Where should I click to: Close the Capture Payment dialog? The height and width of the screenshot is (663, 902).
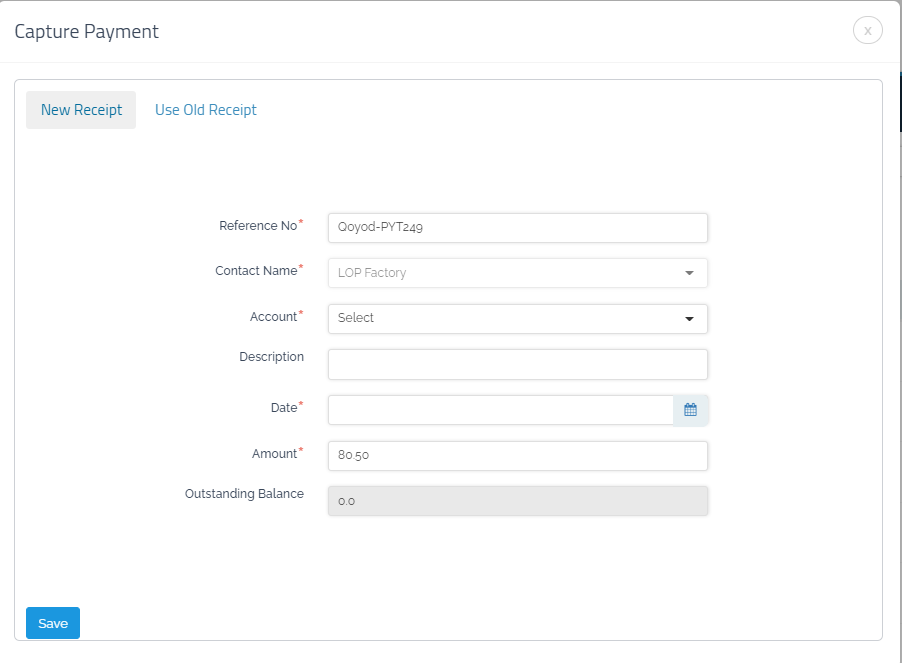867,31
